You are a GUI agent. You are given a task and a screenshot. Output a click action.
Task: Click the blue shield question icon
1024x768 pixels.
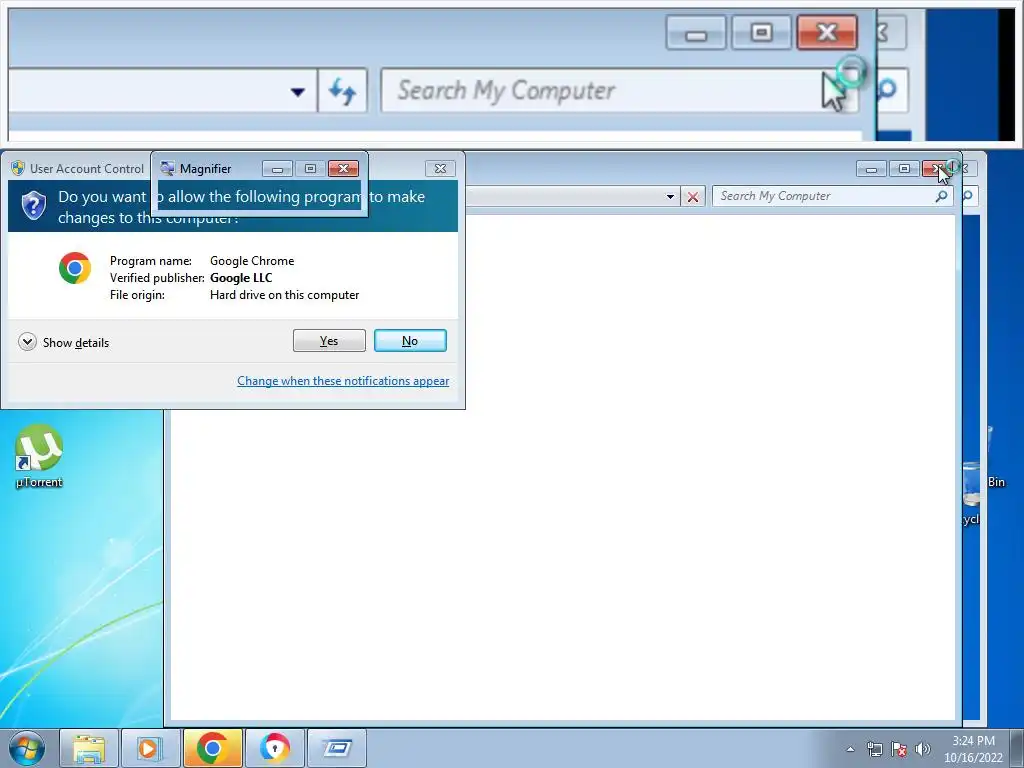(x=33, y=206)
